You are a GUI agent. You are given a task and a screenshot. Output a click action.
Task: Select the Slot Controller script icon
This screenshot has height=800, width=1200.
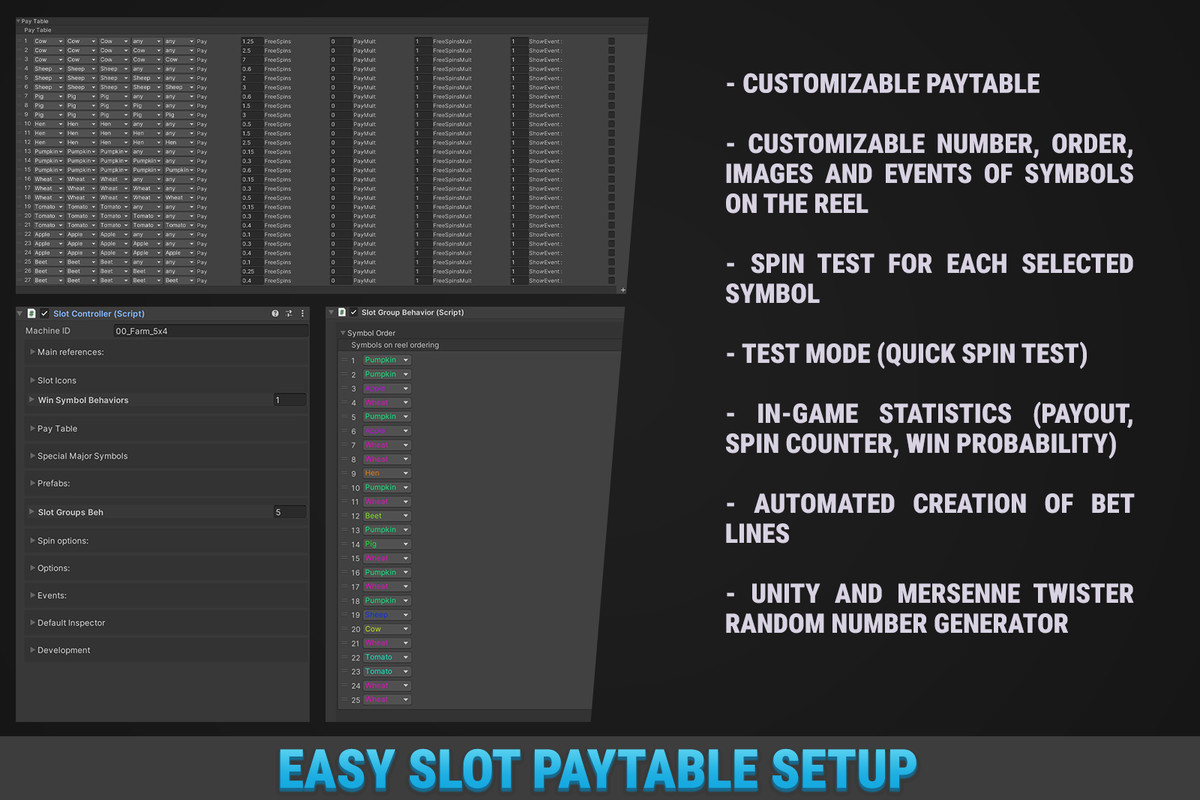tap(32, 312)
